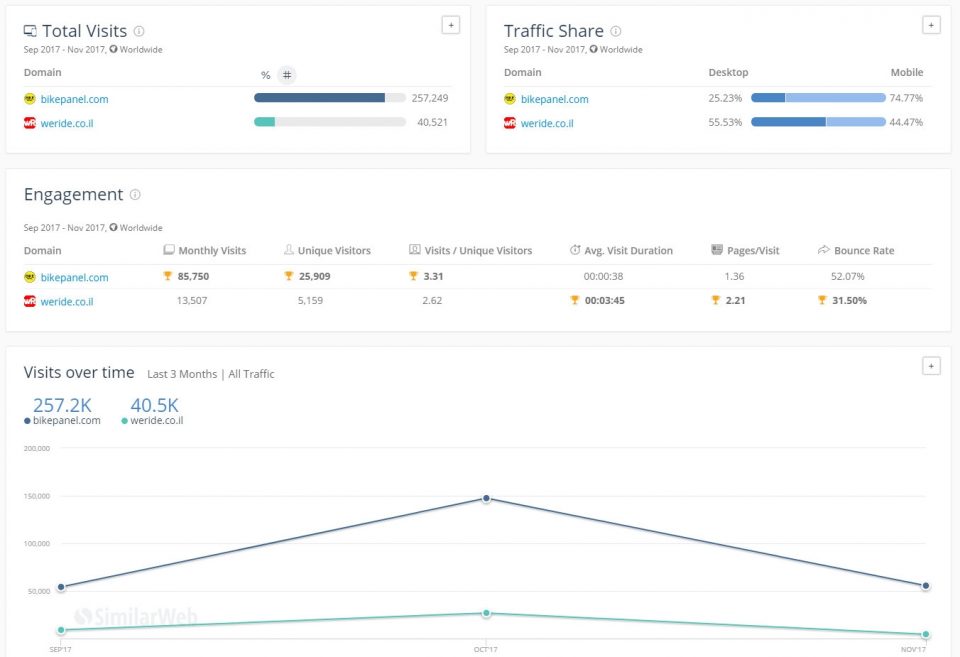Toggle the bikepanel.com series in chart legend
The height and width of the screenshot is (657, 960).
[x=62, y=421]
